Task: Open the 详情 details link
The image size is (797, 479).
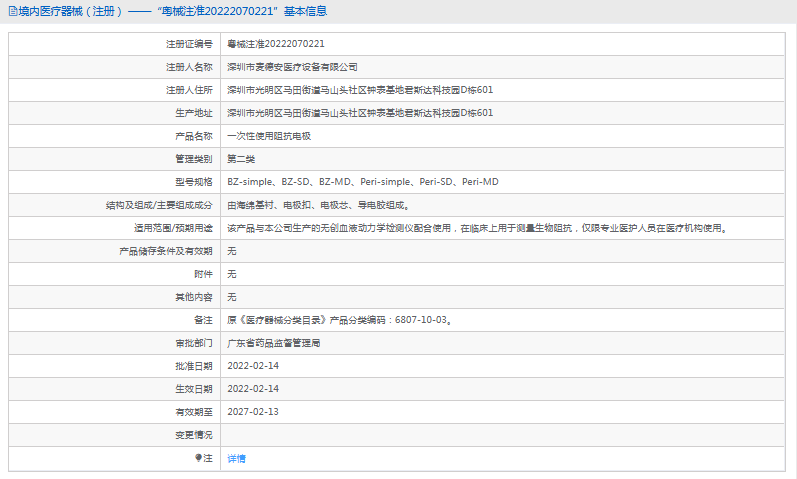Action: [x=236, y=459]
